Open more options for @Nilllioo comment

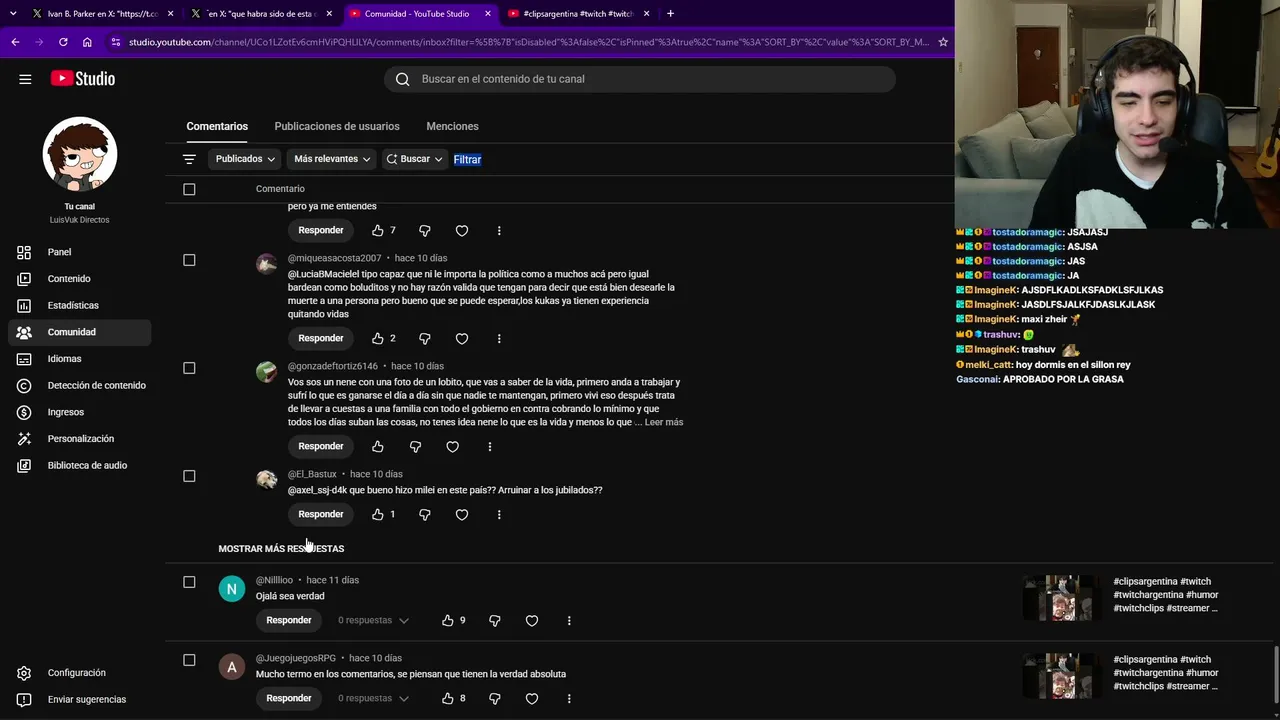569,620
